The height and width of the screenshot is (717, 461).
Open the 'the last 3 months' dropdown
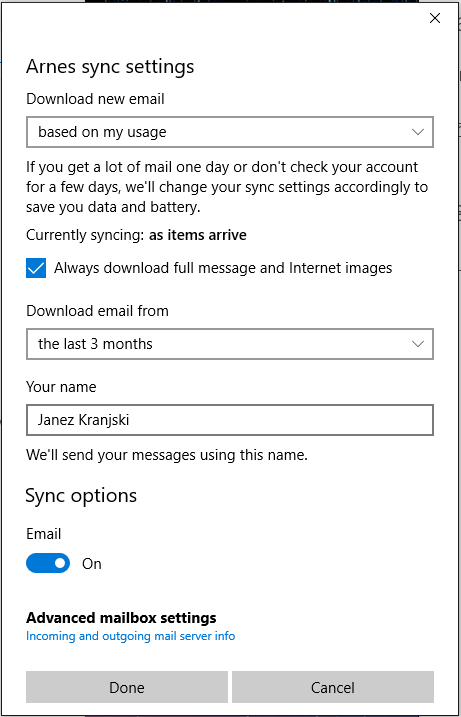[230, 344]
